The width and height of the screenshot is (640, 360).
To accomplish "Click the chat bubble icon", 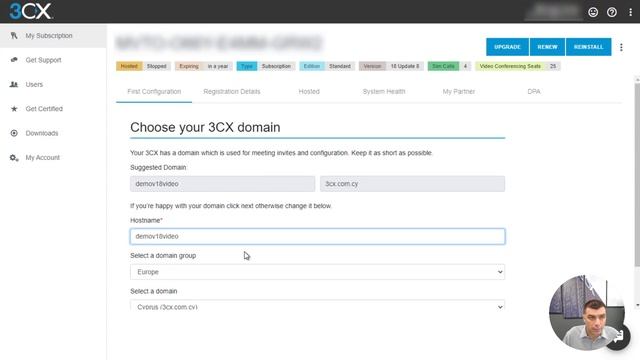I will click(618, 337).
